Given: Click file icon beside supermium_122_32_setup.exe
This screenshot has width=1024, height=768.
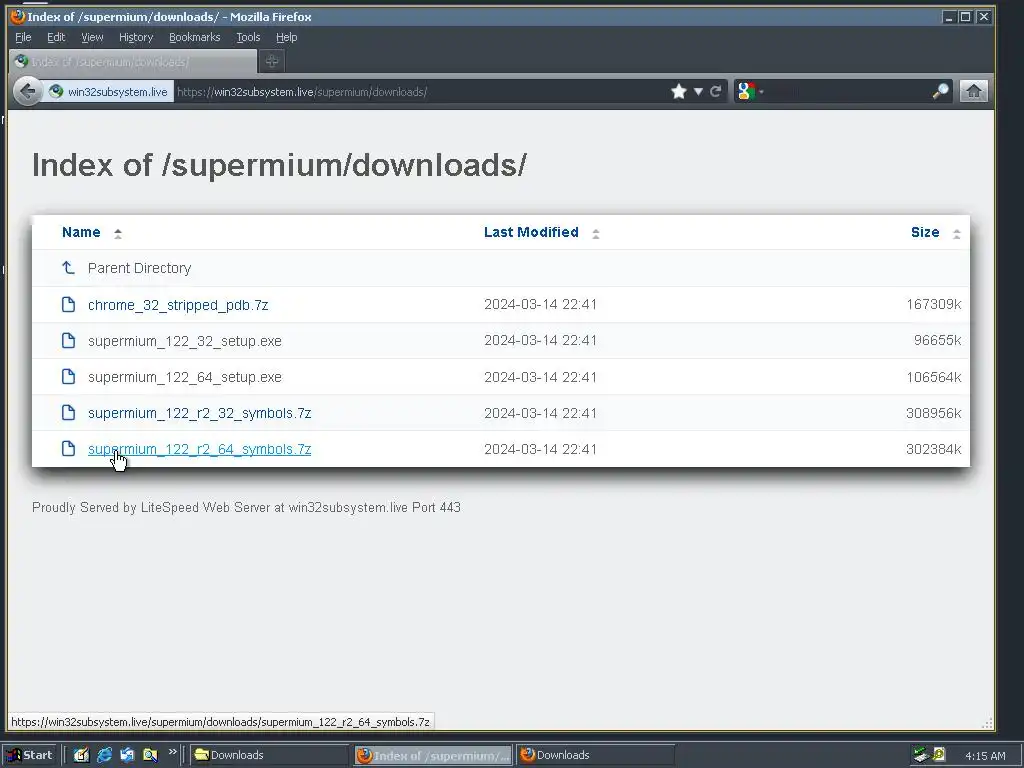Looking at the screenshot, I should [x=68, y=340].
